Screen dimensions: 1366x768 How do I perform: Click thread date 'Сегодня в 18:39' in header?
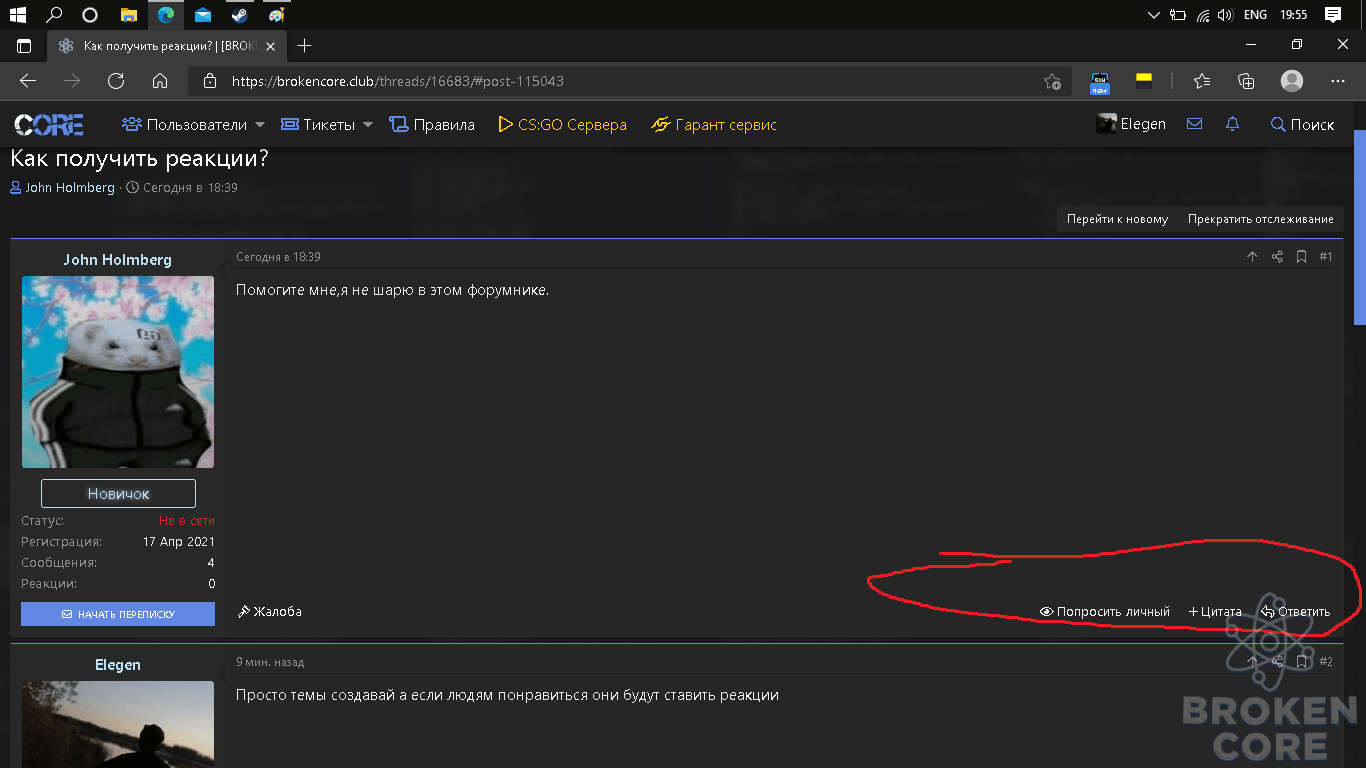(190, 187)
